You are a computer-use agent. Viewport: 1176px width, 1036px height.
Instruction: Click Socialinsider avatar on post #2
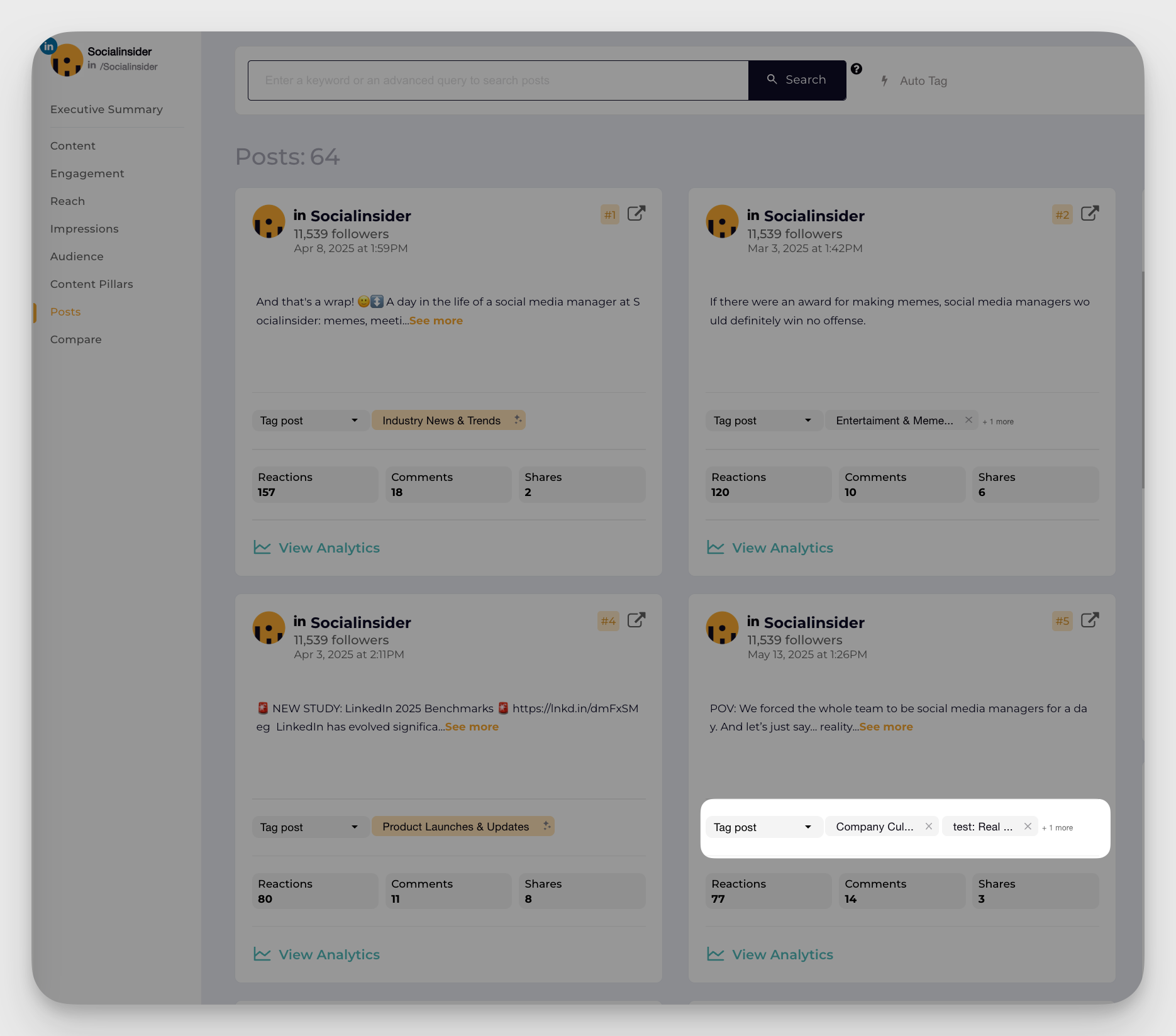(723, 221)
